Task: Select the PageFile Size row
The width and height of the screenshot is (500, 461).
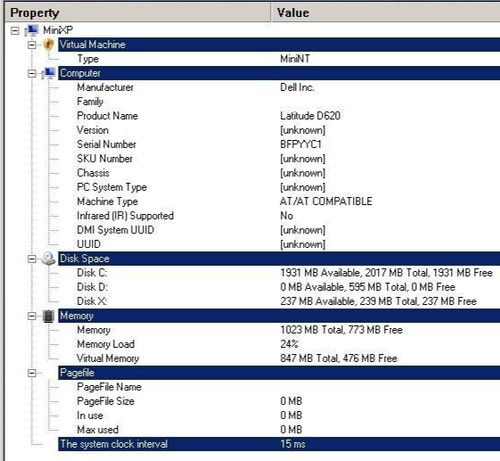Action: click(x=279, y=401)
